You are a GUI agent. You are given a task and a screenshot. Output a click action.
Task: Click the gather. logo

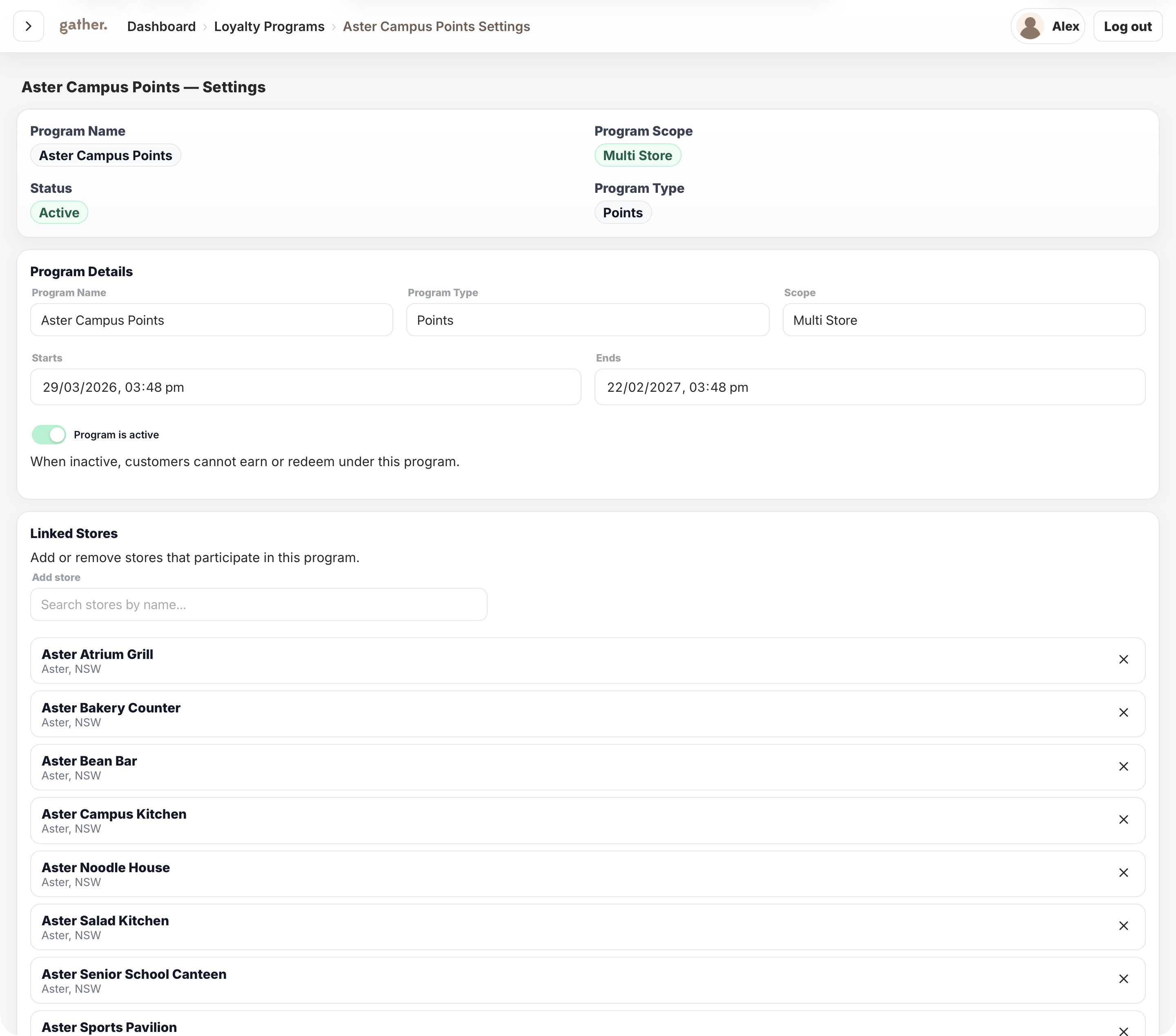83,25
